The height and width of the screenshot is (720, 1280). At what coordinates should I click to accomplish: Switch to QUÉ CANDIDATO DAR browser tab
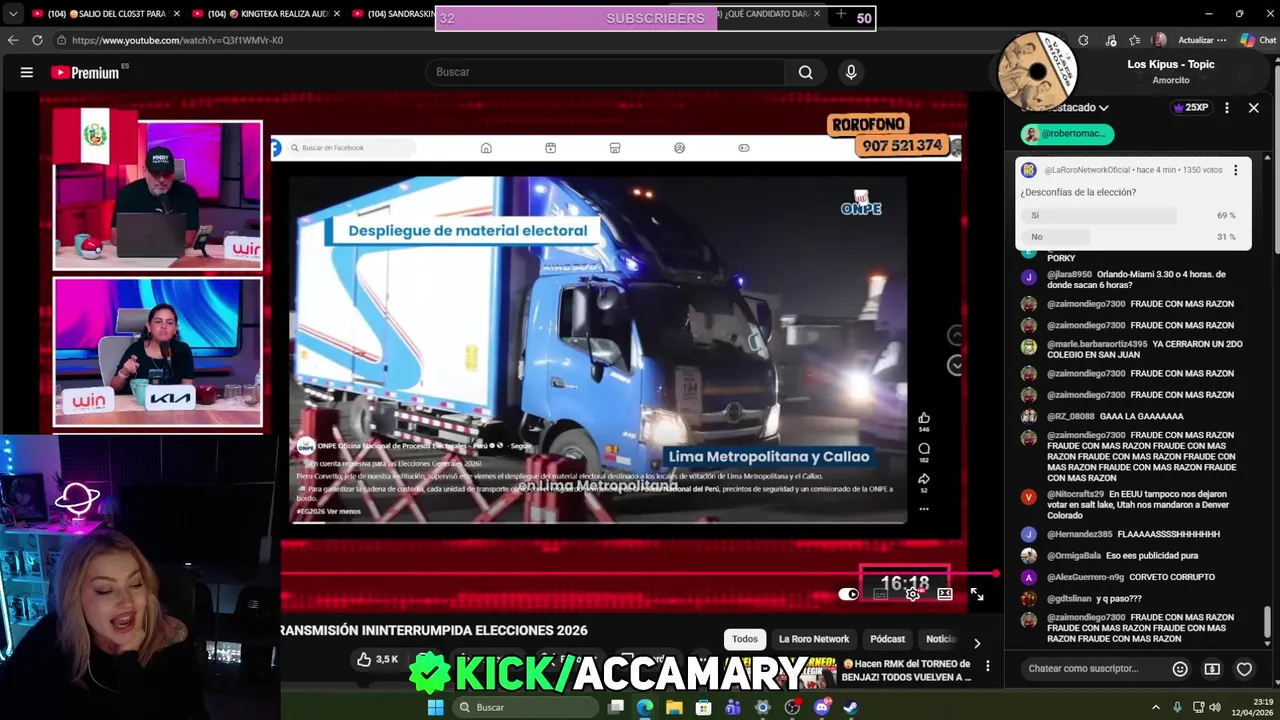point(770,14)
